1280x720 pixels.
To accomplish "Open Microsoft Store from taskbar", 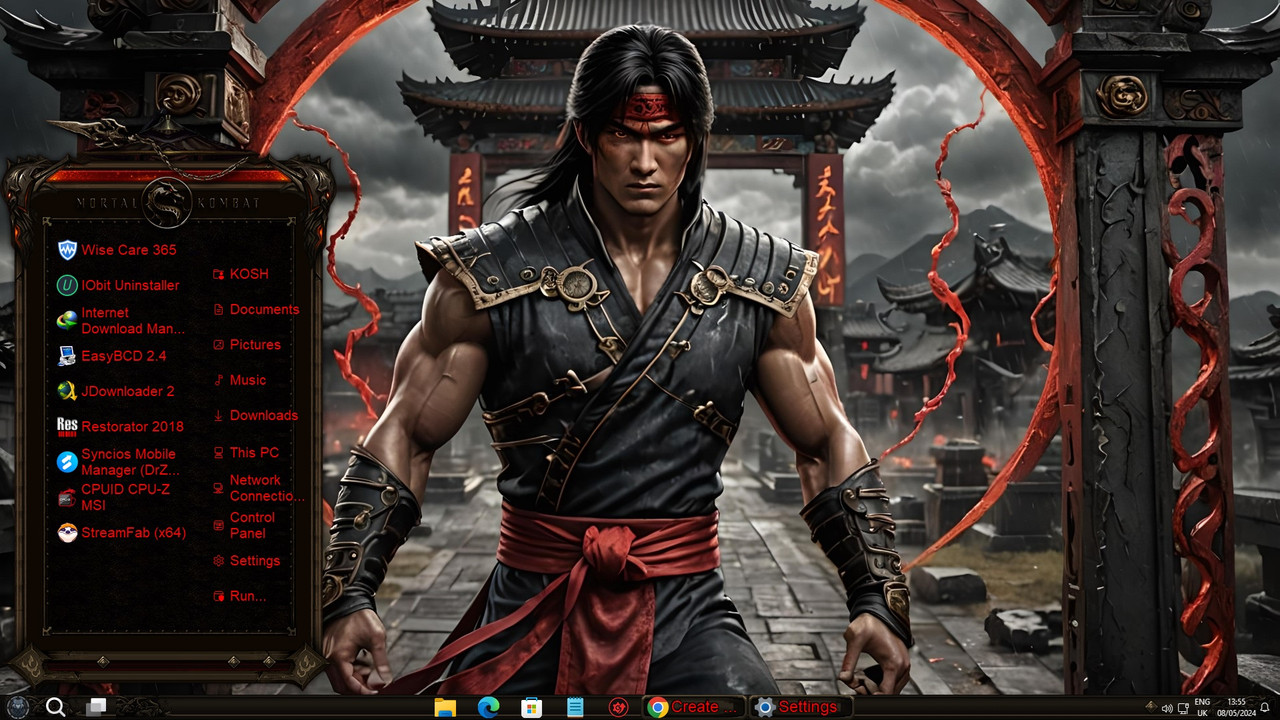I will tap(531, 708).
